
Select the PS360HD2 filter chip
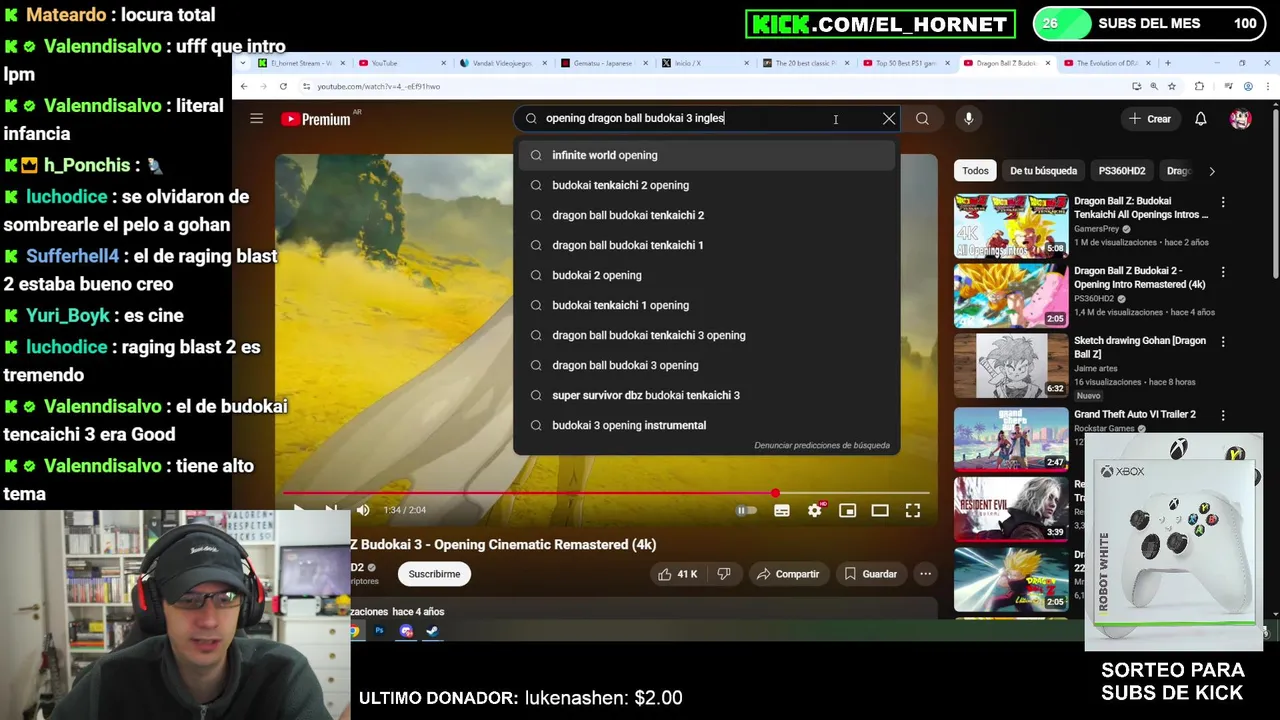(1122, 171)
